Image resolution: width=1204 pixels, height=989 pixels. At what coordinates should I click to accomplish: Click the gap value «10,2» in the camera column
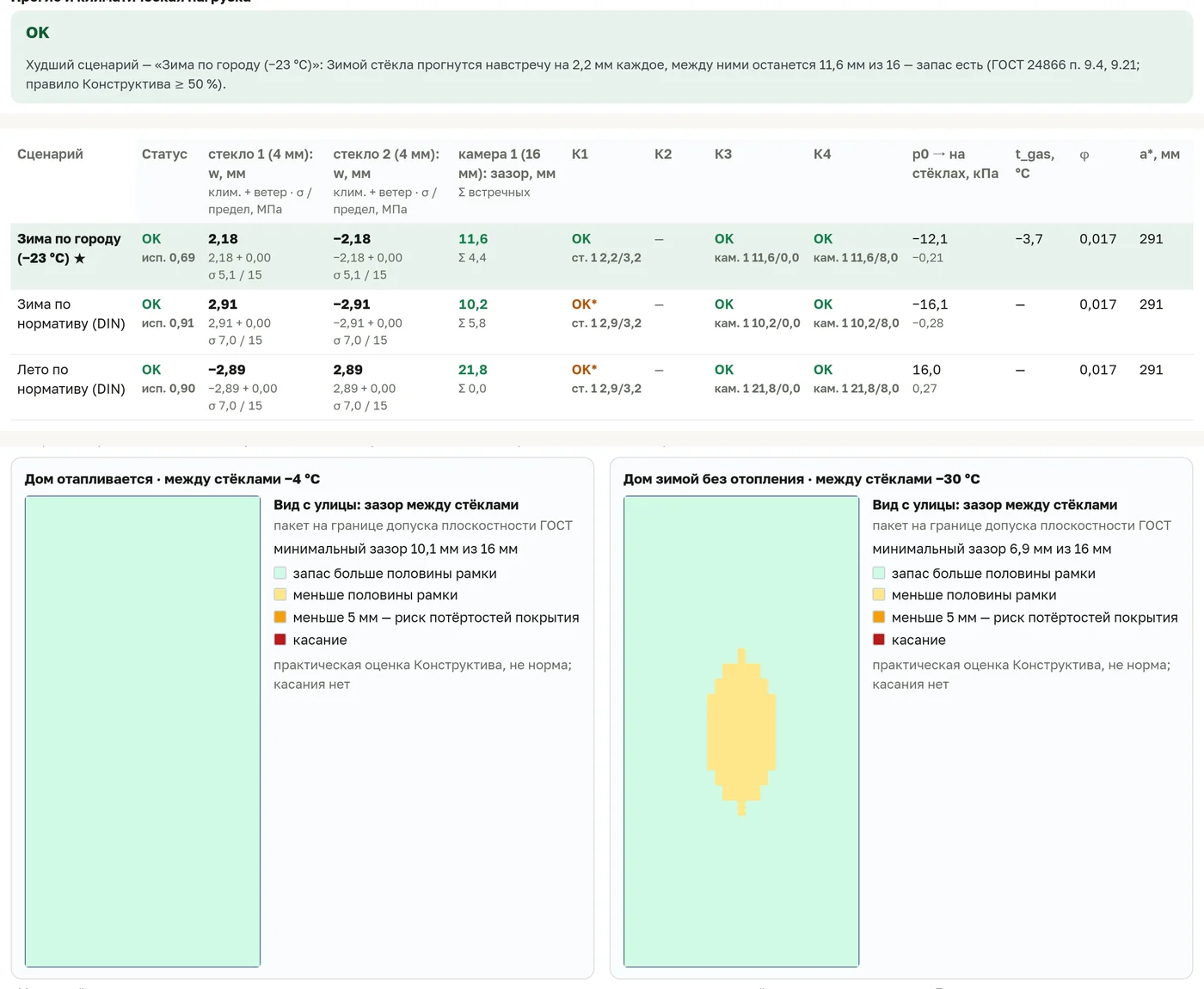click(473, 304)
